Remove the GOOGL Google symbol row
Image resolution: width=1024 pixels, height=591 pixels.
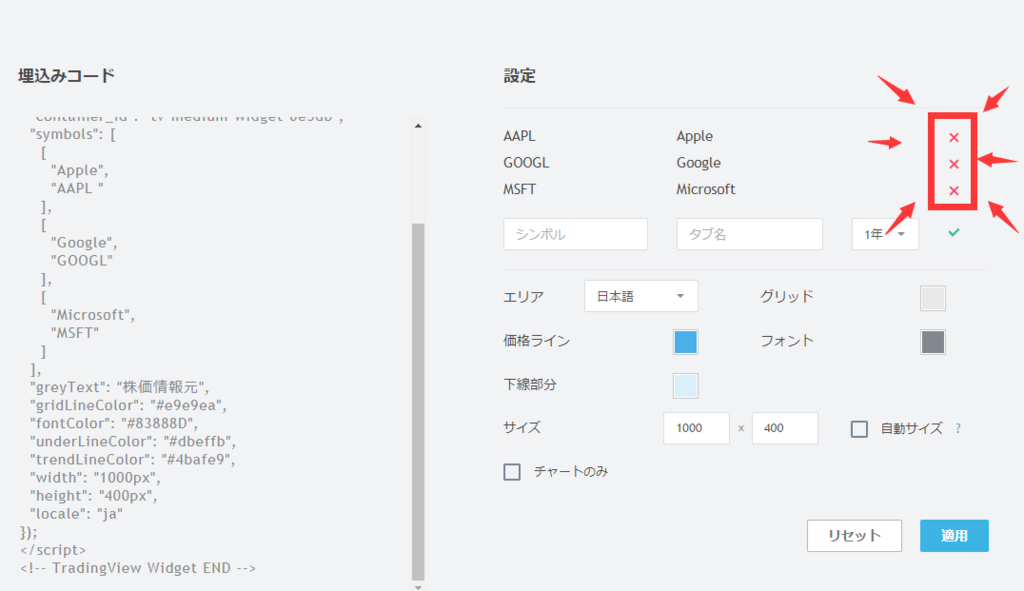click(x=953, y=164)
